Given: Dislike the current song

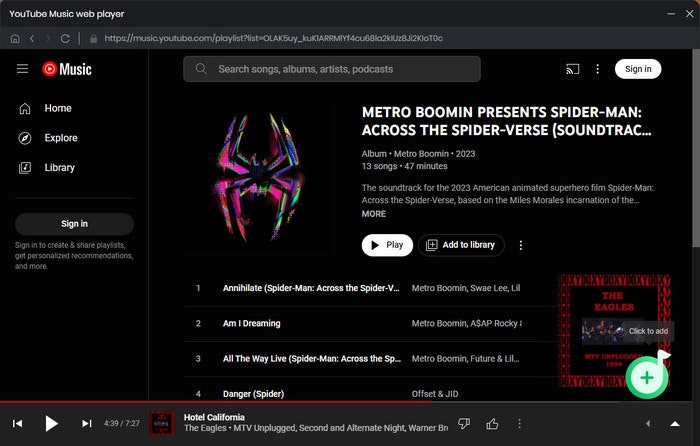Looking at the screenshot, I should tap(464, 424).
